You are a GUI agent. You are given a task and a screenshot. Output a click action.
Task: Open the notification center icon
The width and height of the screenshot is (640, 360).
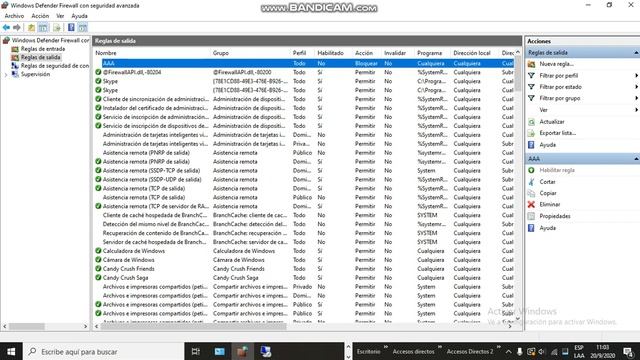click(x=629, y=351)
